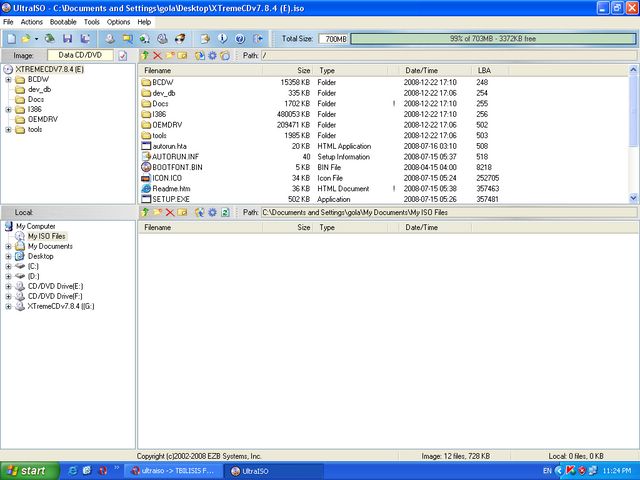Click the Add files icon in Local toolbar
This screenshot has height=480, width=640.
point(199,212)
